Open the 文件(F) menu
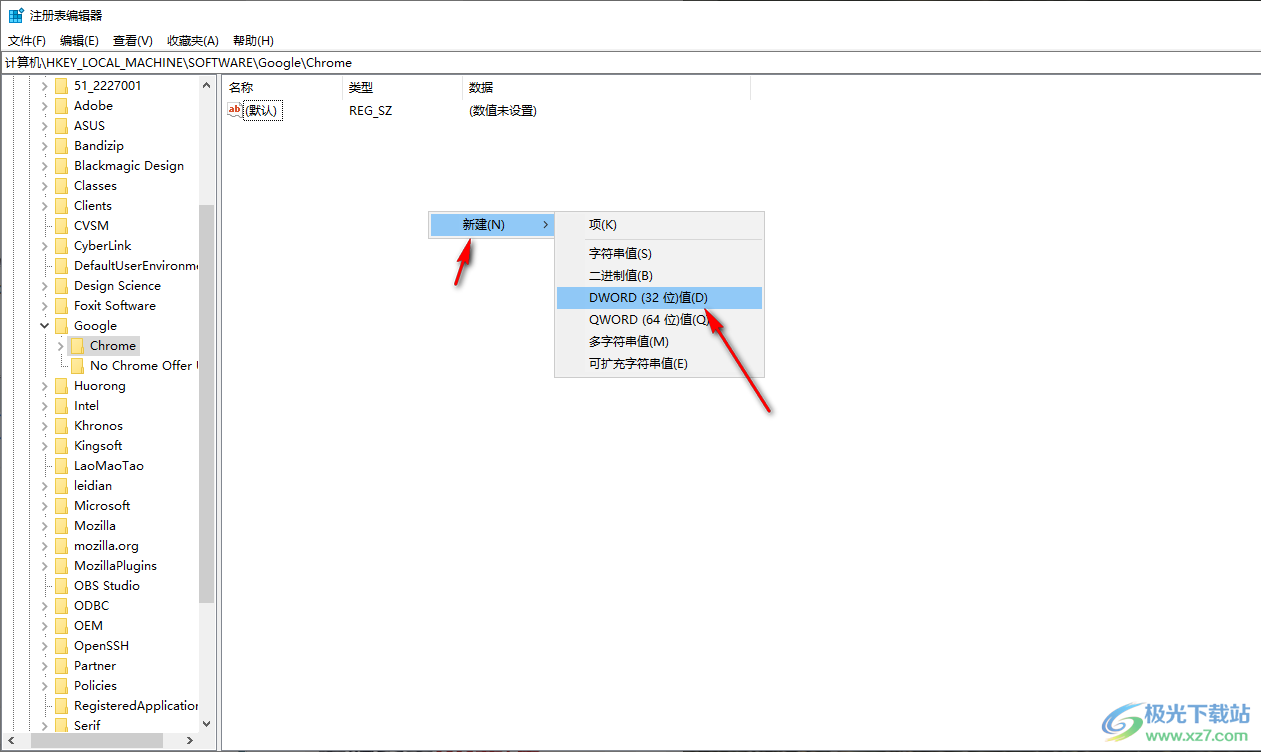 point(27,41)
